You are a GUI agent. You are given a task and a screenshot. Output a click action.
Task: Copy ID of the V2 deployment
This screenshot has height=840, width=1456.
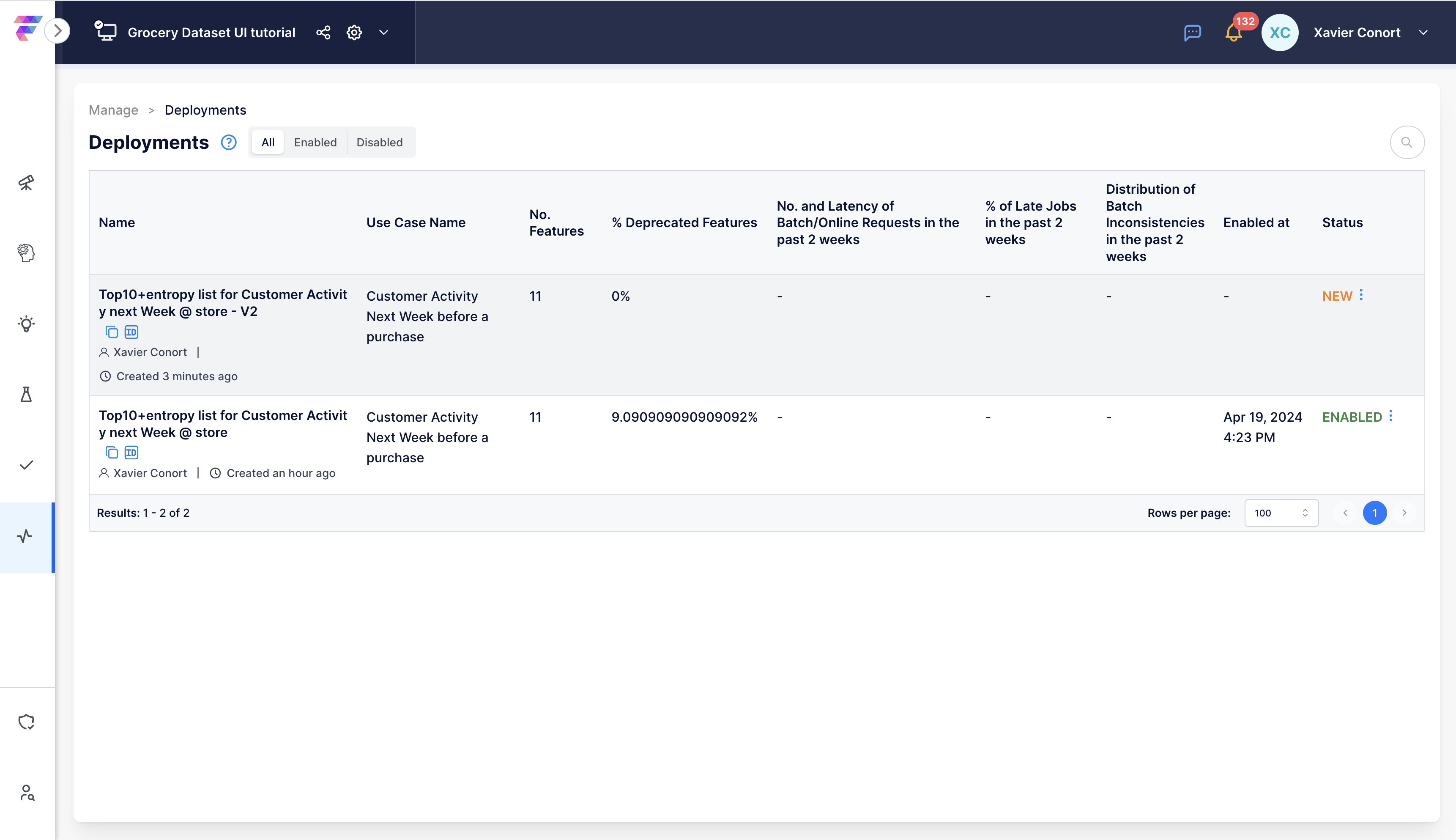pyautogui.click(x=131, y=332)
